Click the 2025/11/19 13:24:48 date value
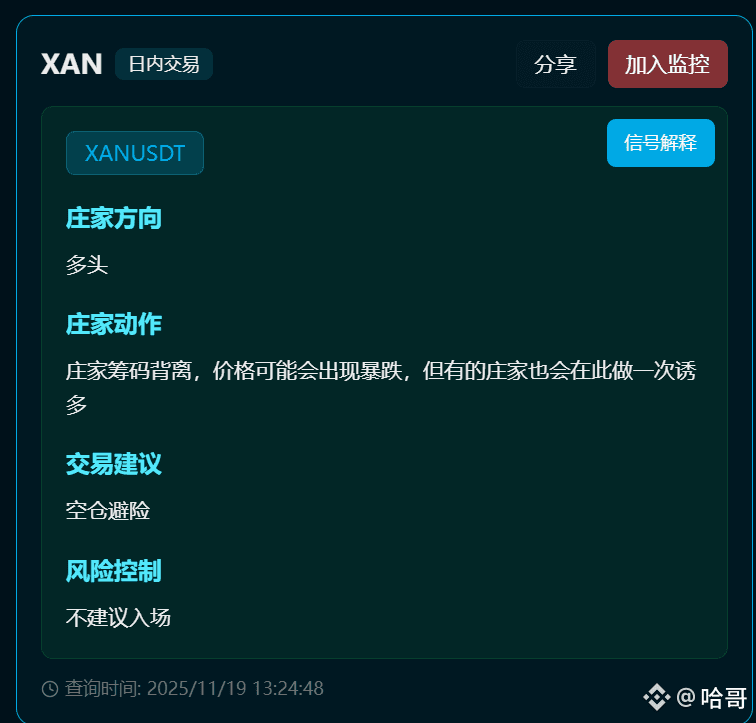The width and height of the screenshot is (756, 723). pos(235,688)
